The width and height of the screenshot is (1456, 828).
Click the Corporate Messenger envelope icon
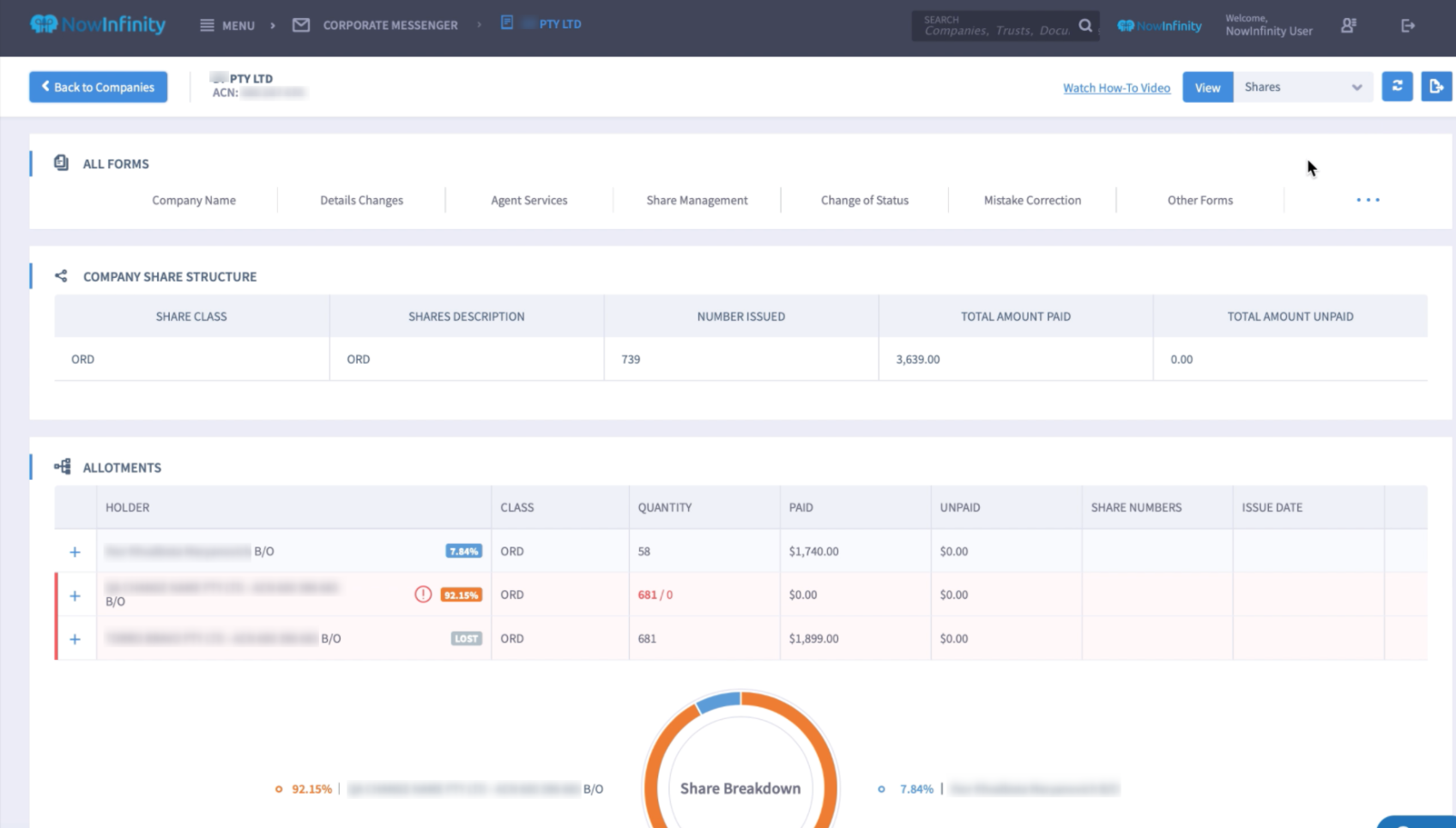301,26
